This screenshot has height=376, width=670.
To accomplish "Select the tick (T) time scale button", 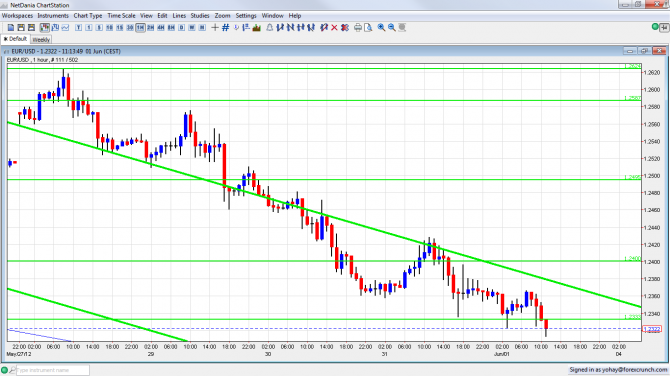I will (78, 28).
